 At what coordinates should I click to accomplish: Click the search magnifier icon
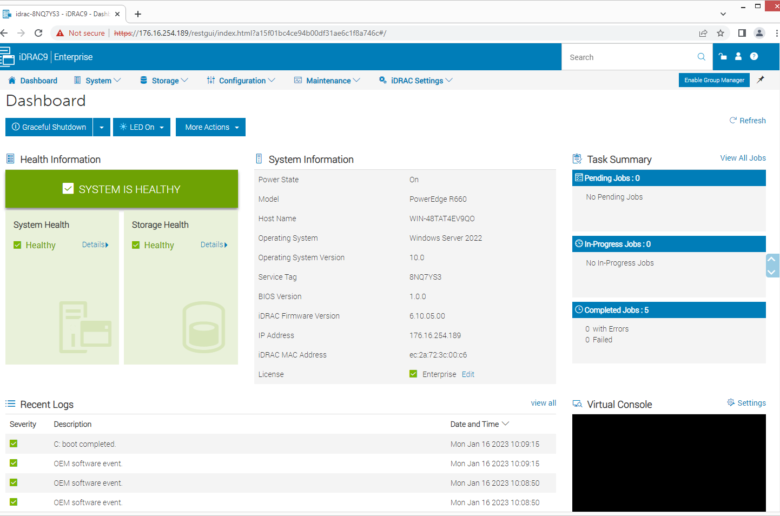point(701,57)
